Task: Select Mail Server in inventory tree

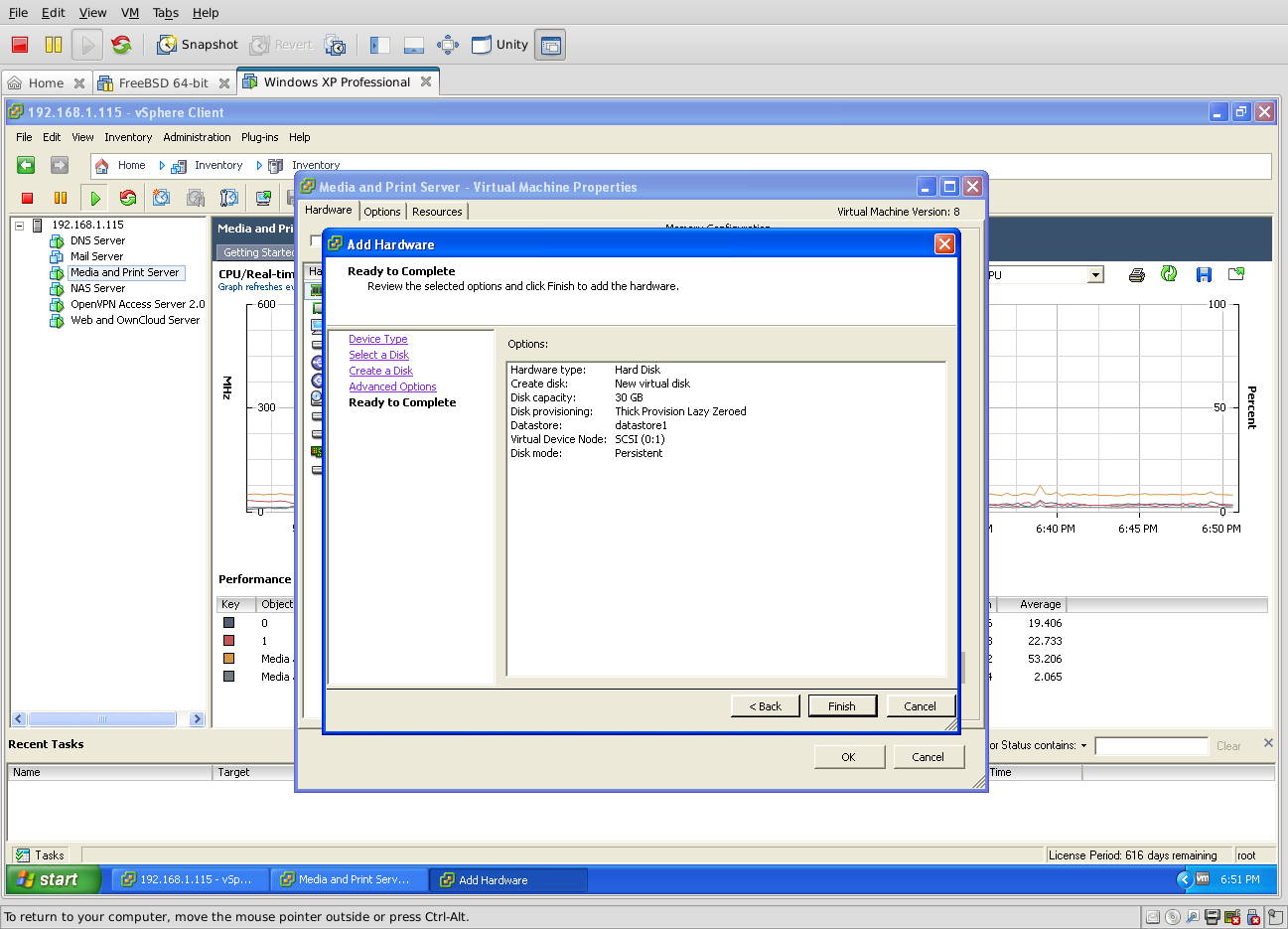Action: (96, 256)
